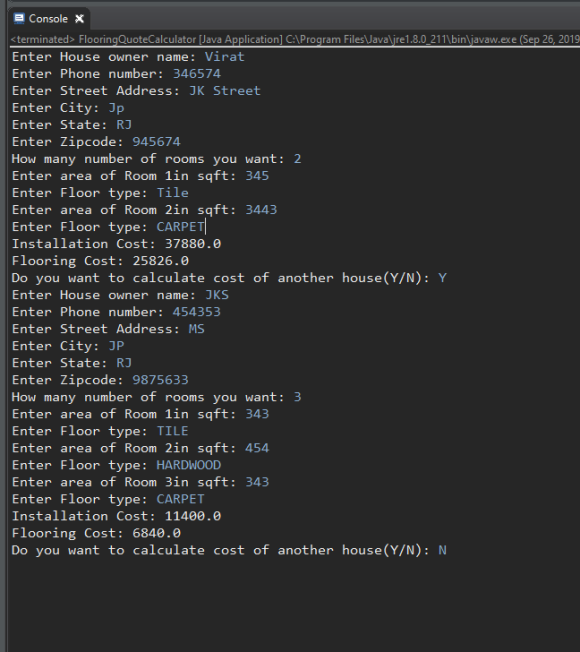Click the Flooring Cost 25826.0 line
Viewport: 580px width, 652px height.
pyautogui.click(x=100, y=261)
